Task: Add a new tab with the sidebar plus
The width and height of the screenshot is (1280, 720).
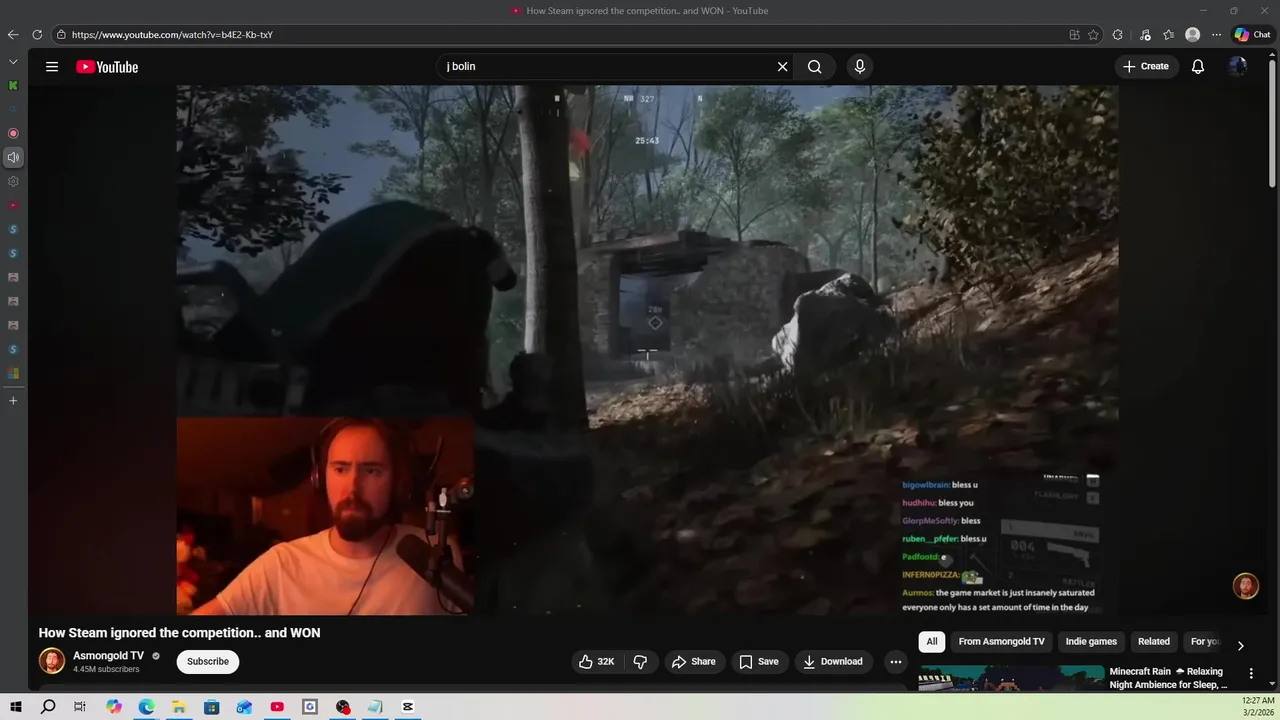Action: [x=13, y=401]
